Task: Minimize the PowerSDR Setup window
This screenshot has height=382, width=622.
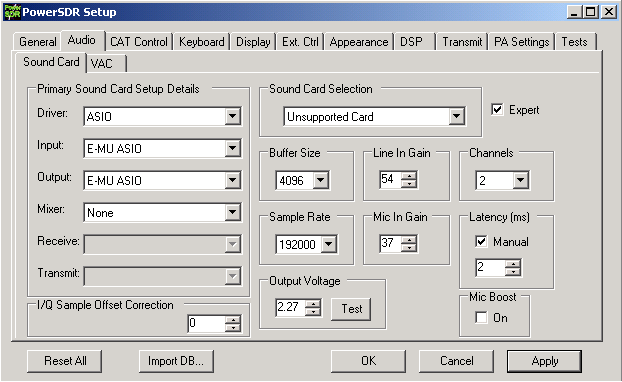Action: [x=574, y=12]
